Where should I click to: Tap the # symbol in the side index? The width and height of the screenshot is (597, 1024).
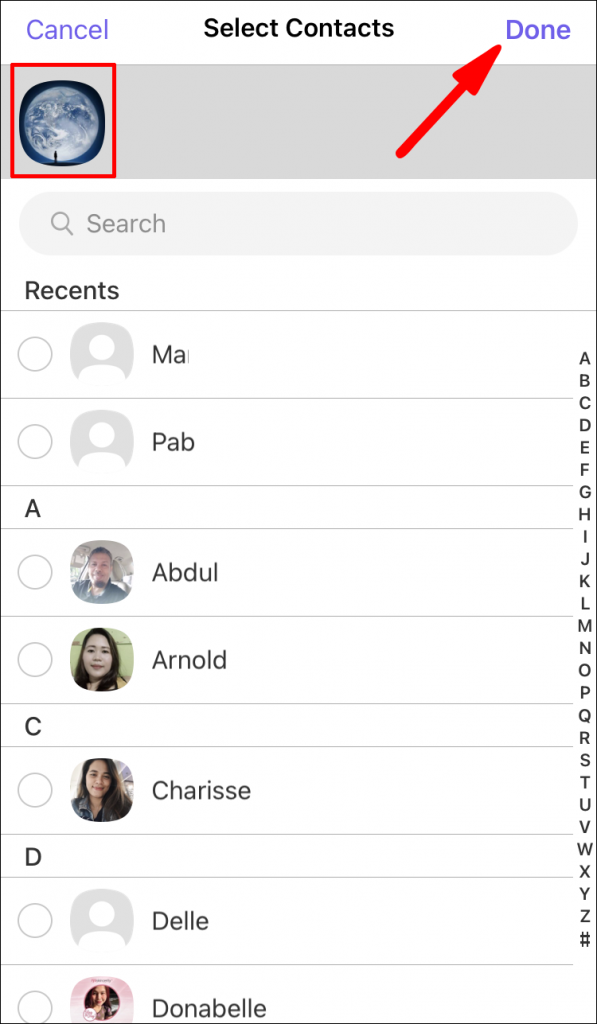tap(584, 937)
